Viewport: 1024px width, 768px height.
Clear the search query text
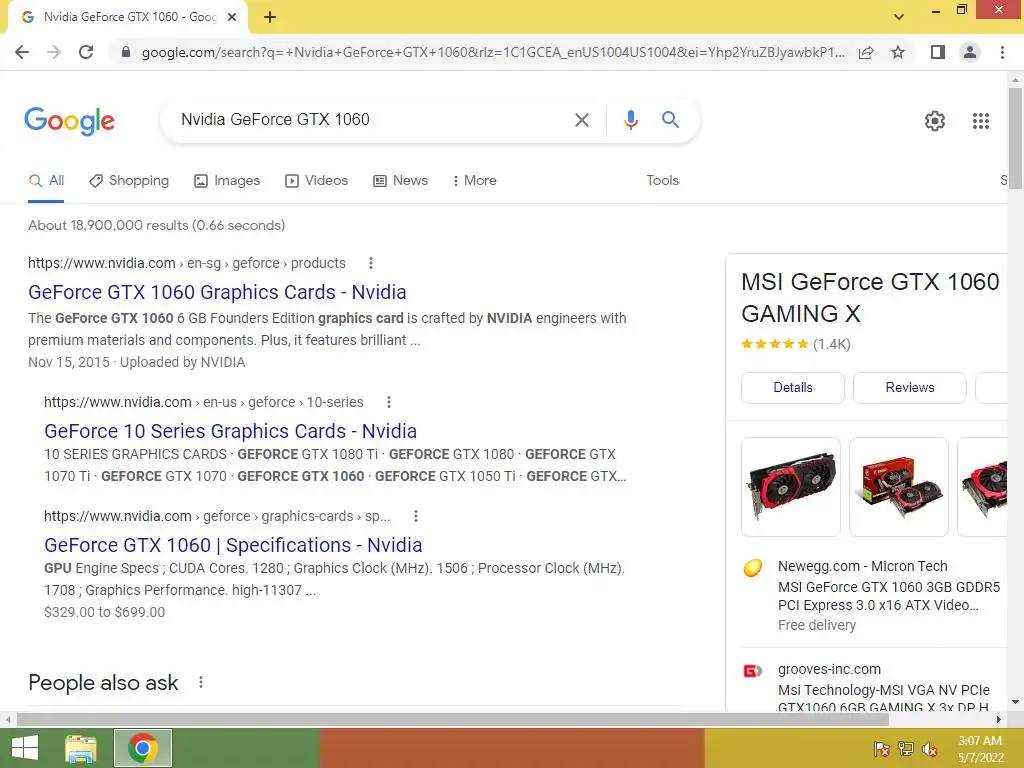[x=581, y=120]
